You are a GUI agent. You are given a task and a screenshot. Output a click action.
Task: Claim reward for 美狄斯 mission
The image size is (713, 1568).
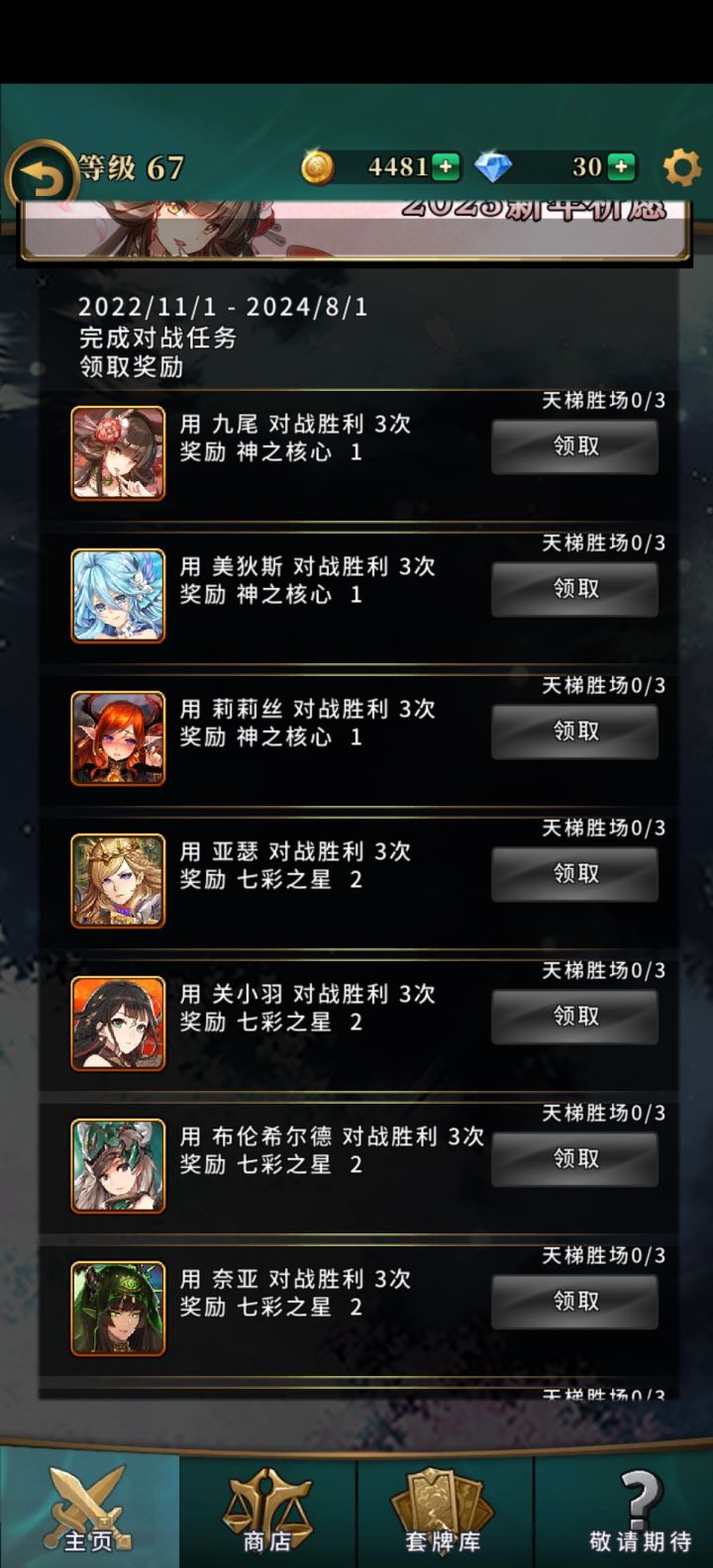click(575, 589)
